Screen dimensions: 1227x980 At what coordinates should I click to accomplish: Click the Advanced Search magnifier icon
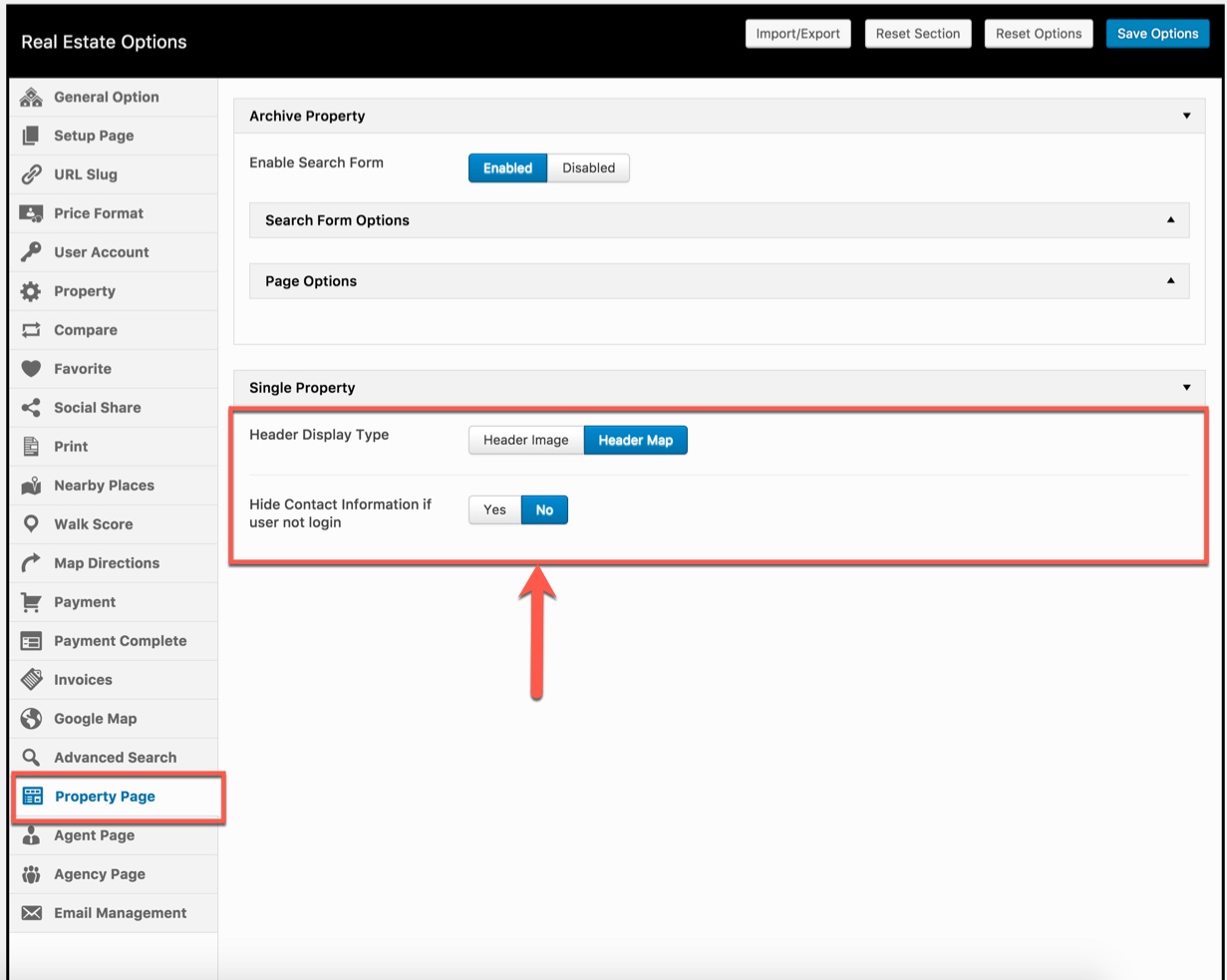point(31,758)
